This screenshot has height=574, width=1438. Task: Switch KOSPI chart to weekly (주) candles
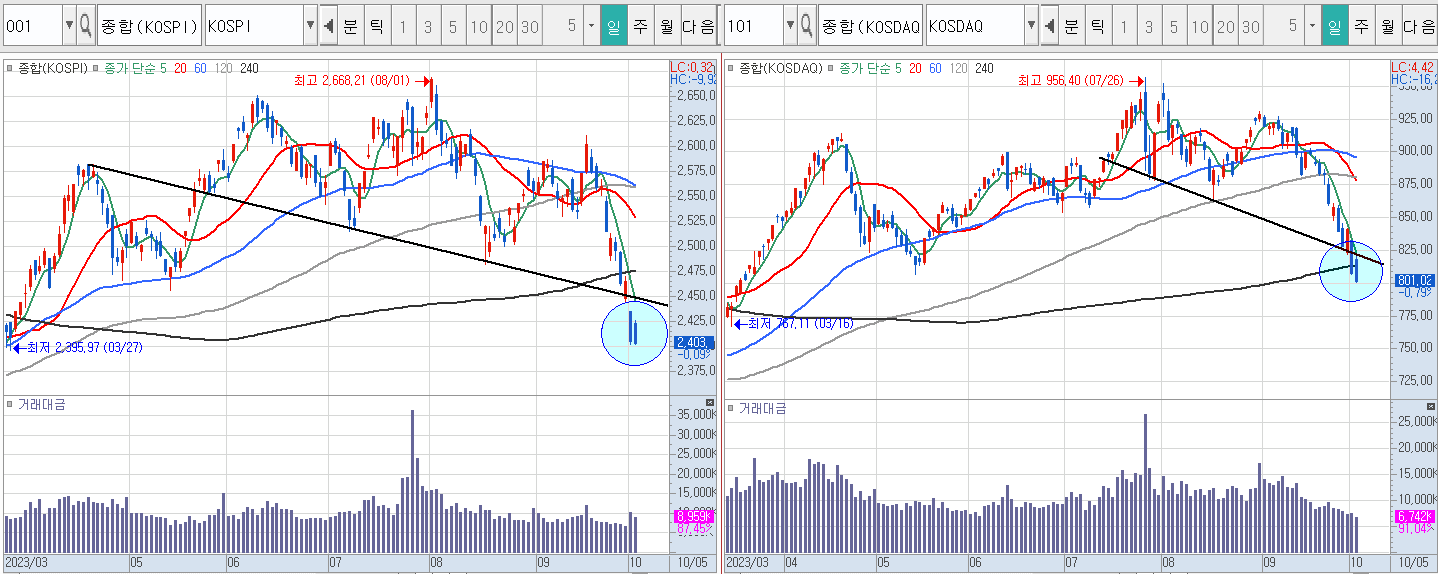point(640,26)
